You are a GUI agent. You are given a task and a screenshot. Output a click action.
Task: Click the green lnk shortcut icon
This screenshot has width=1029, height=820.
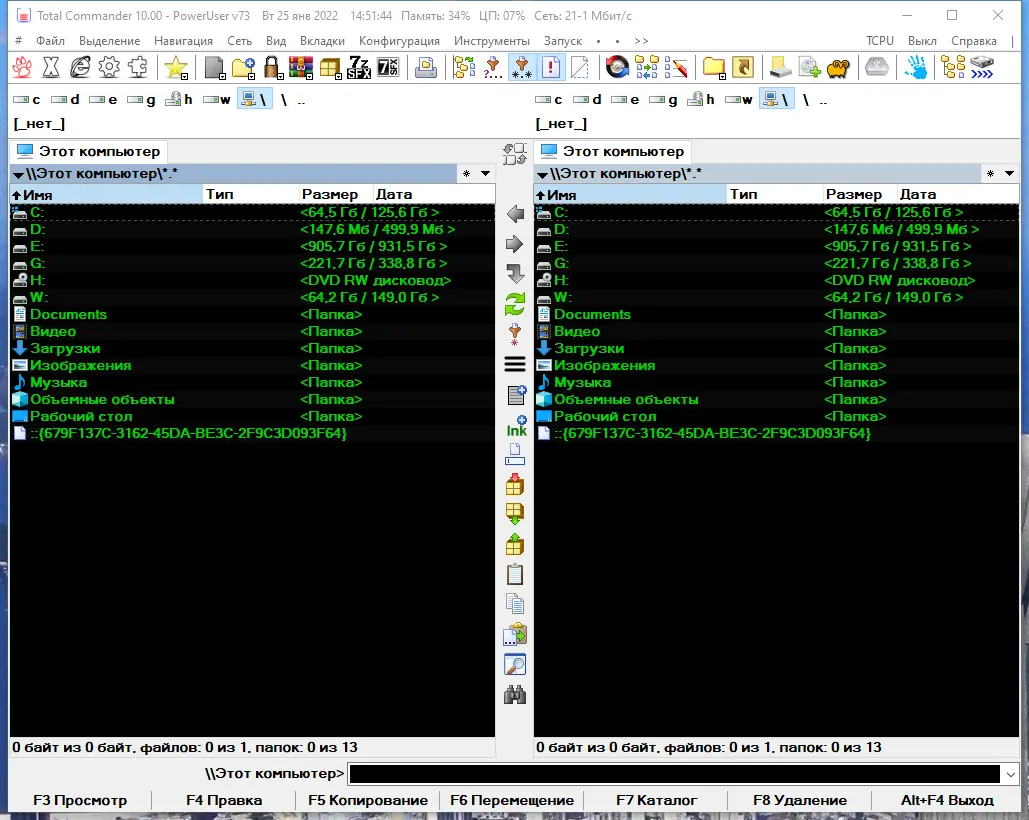click(x=516, y=426)
